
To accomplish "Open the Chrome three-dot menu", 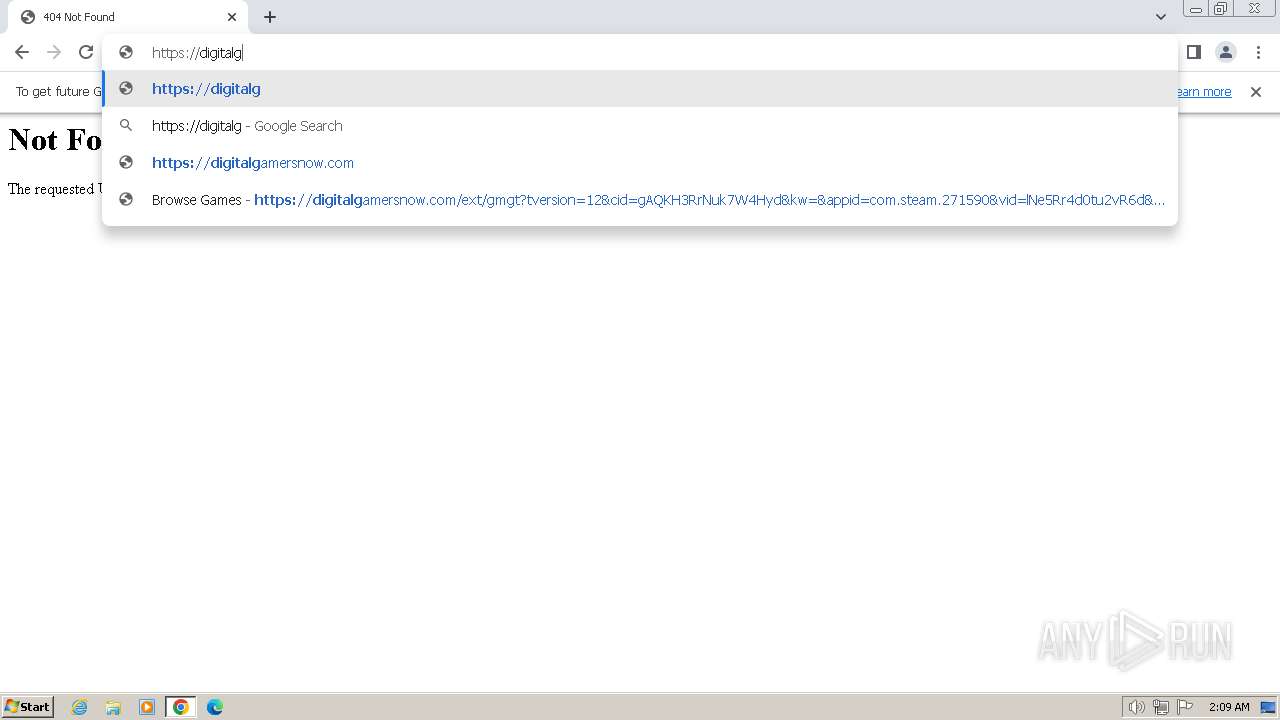I will coord(1258,52).
